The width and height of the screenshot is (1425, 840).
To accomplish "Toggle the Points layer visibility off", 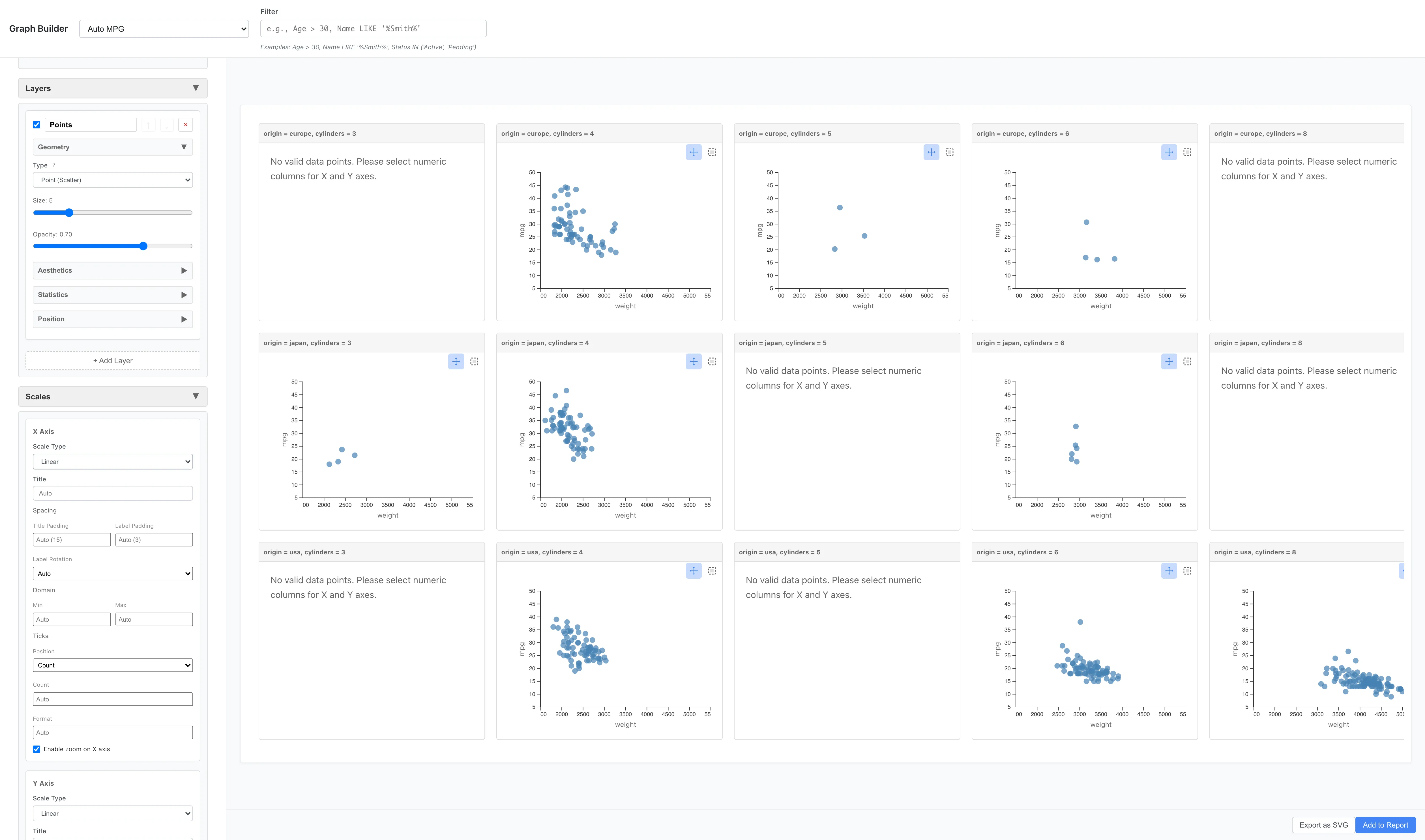I will [x=36, y=124].
